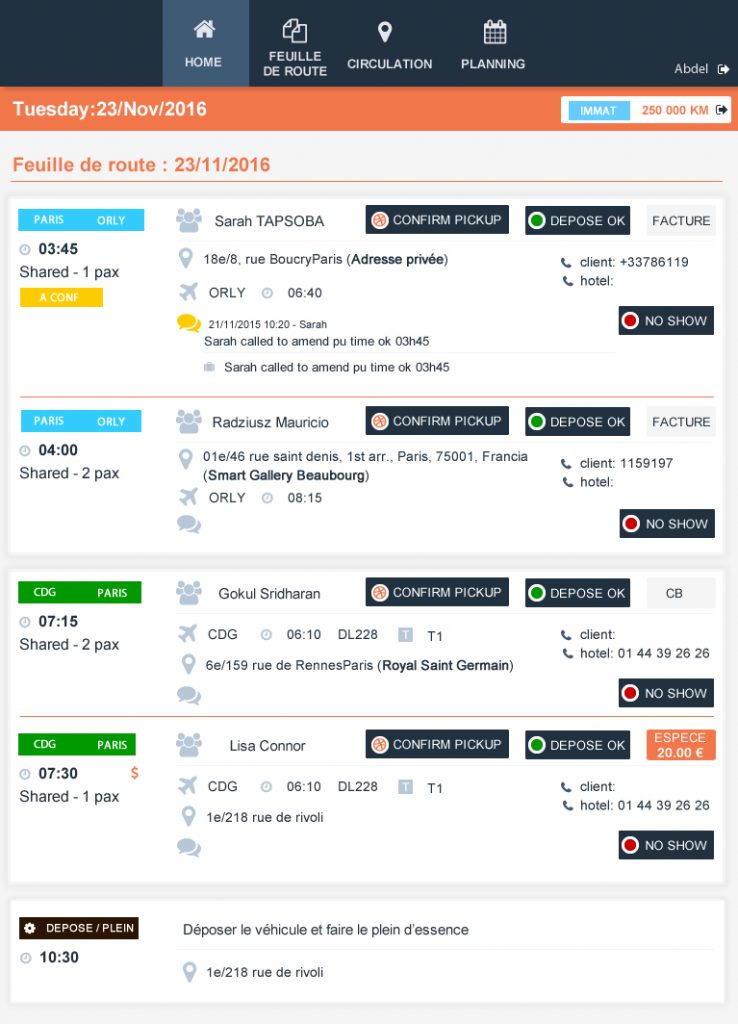Open the Home tab
738x1024 pixels.
point(204,44)
